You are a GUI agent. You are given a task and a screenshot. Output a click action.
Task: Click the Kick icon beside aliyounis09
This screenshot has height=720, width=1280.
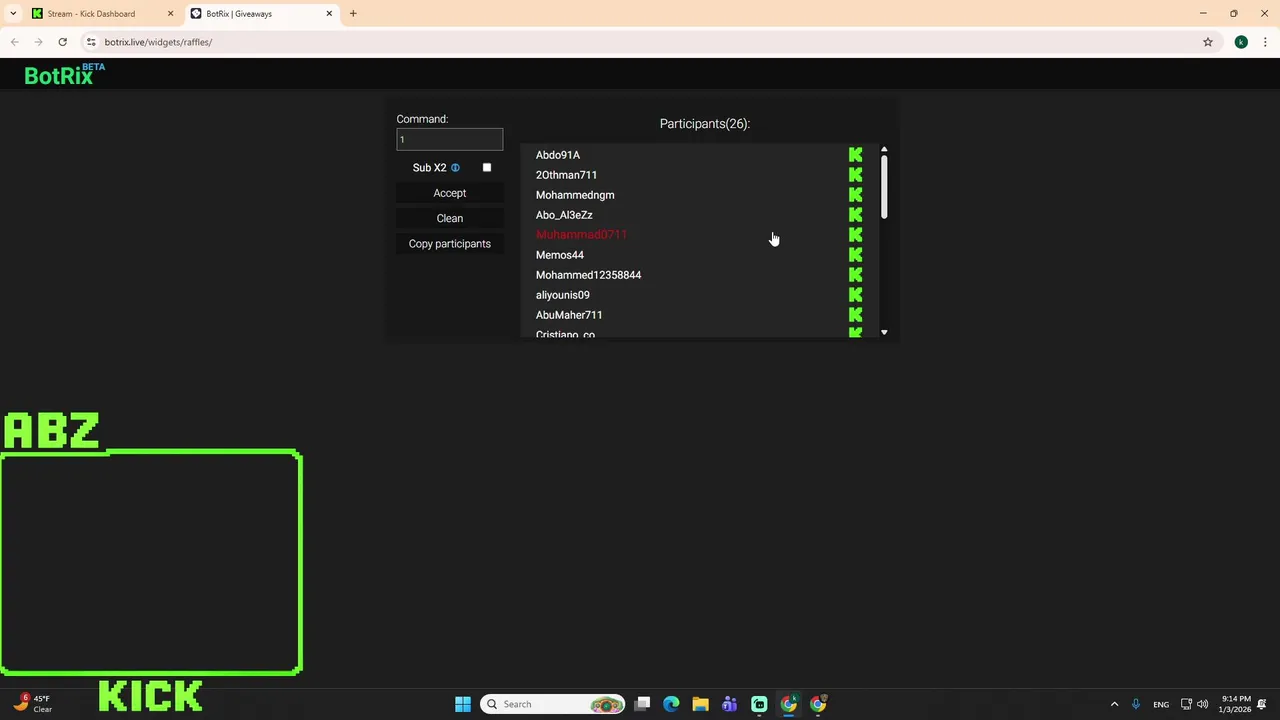[855, 295]
